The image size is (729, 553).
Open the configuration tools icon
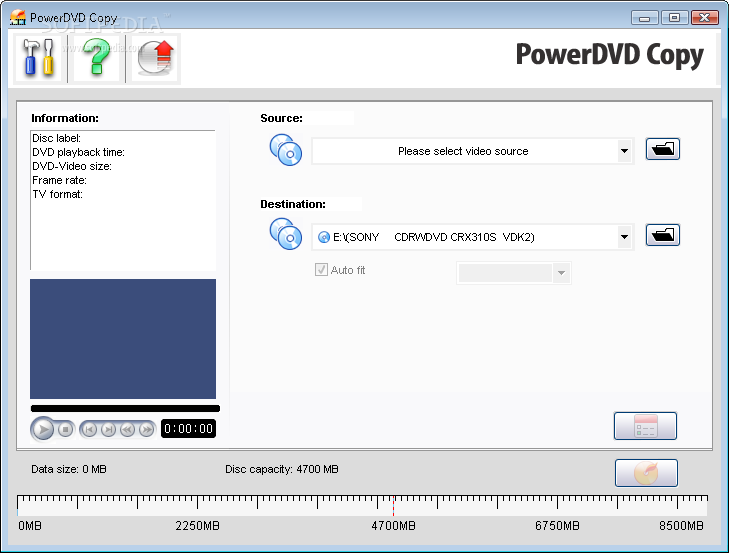click(x=38, y=58)
